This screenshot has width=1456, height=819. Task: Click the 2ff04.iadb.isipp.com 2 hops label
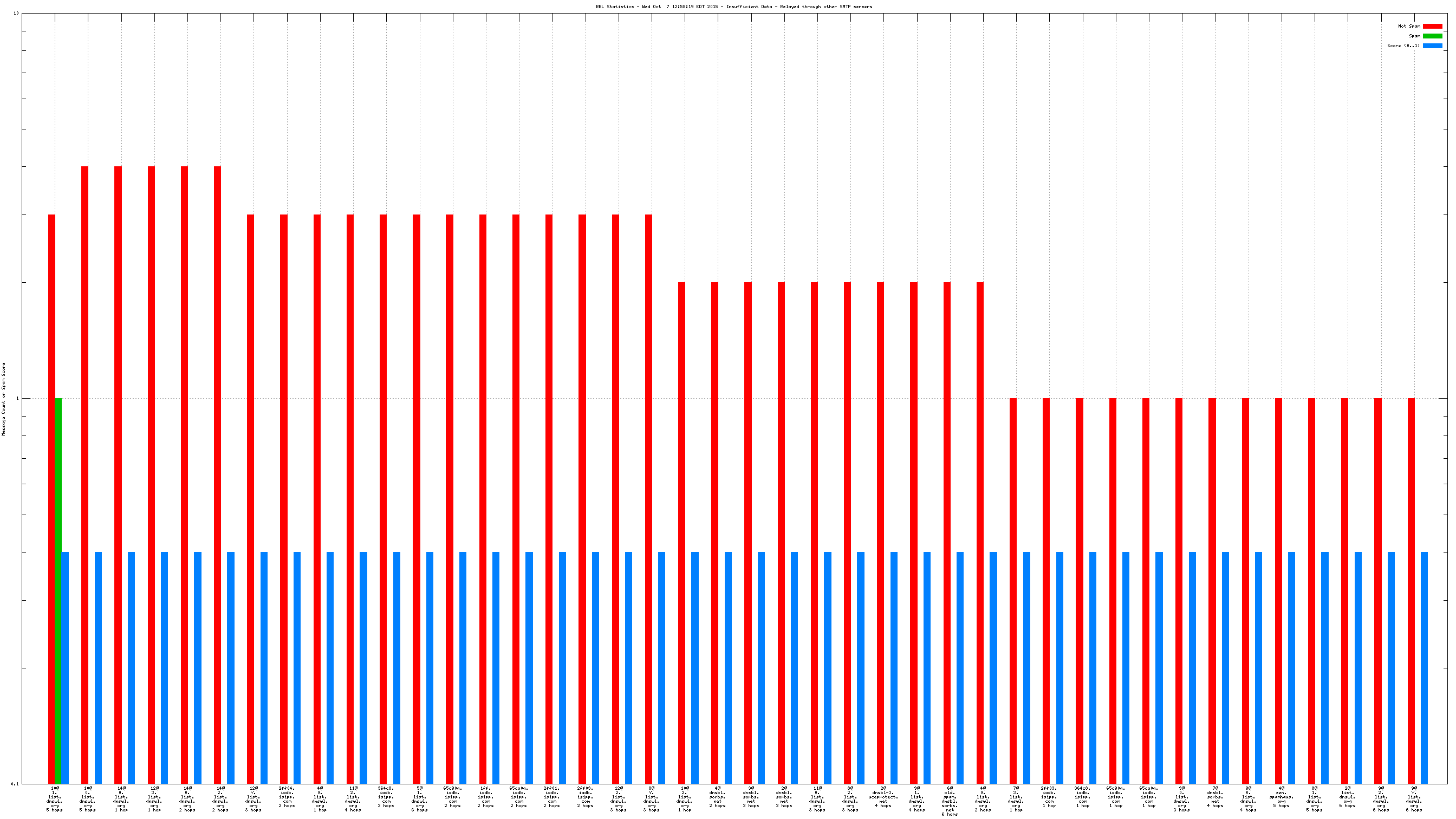tap(287, 797)
